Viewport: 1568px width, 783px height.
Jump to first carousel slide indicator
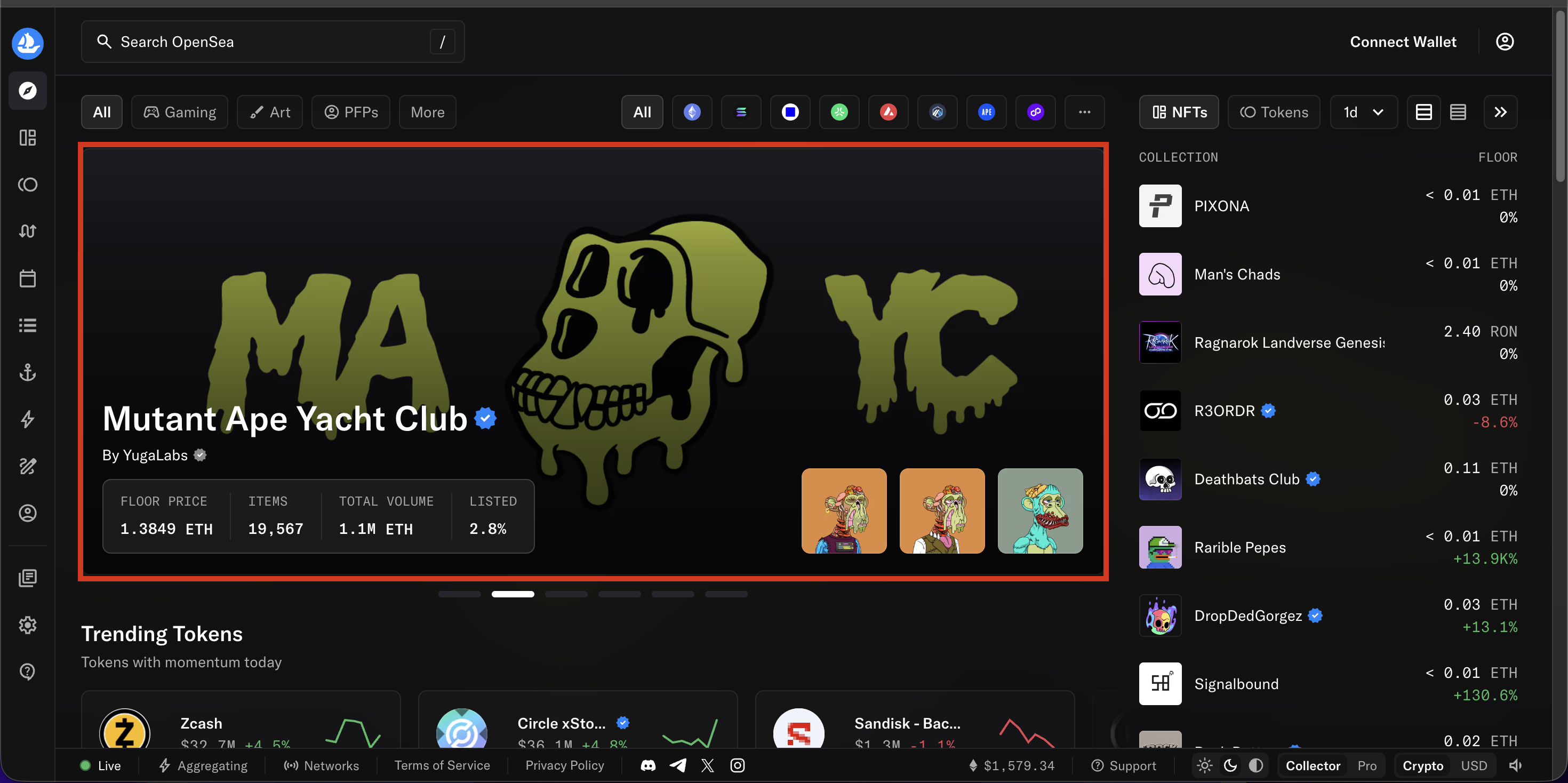[x=460, y=594]
